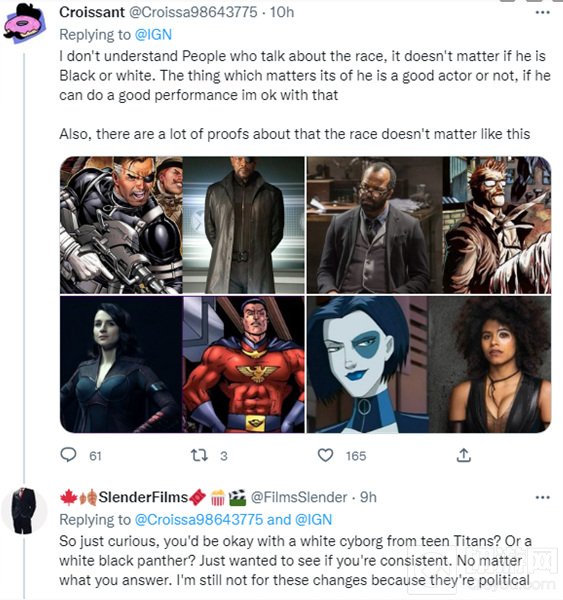The image size is (563, 600).
Task: Open the more options menu on Croissant's tweet
Action: click(x=542, y=13)
